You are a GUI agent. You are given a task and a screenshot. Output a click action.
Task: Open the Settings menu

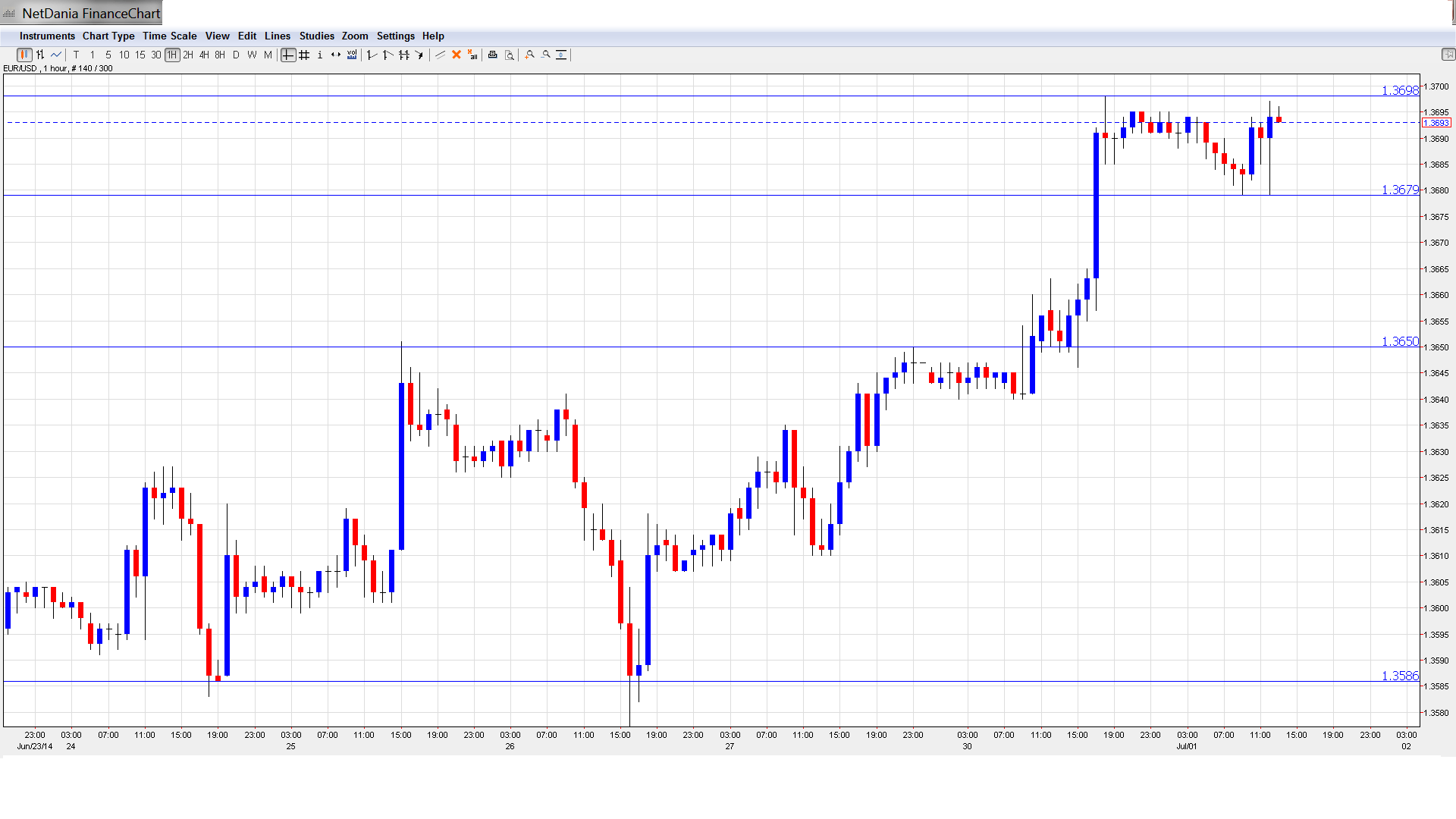tap(395, 36)
